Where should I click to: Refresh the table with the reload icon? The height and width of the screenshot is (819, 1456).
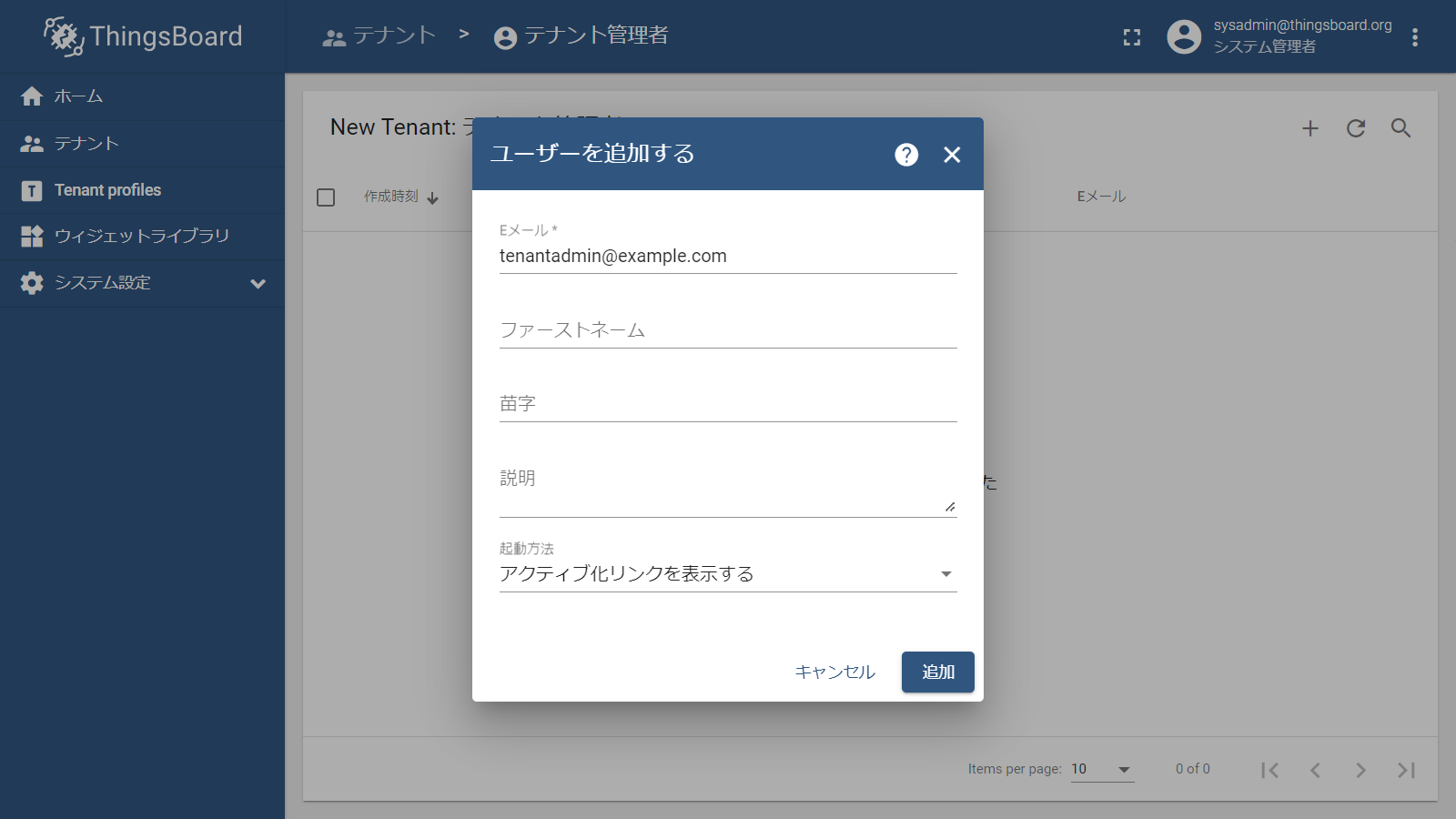(1355, 128)
